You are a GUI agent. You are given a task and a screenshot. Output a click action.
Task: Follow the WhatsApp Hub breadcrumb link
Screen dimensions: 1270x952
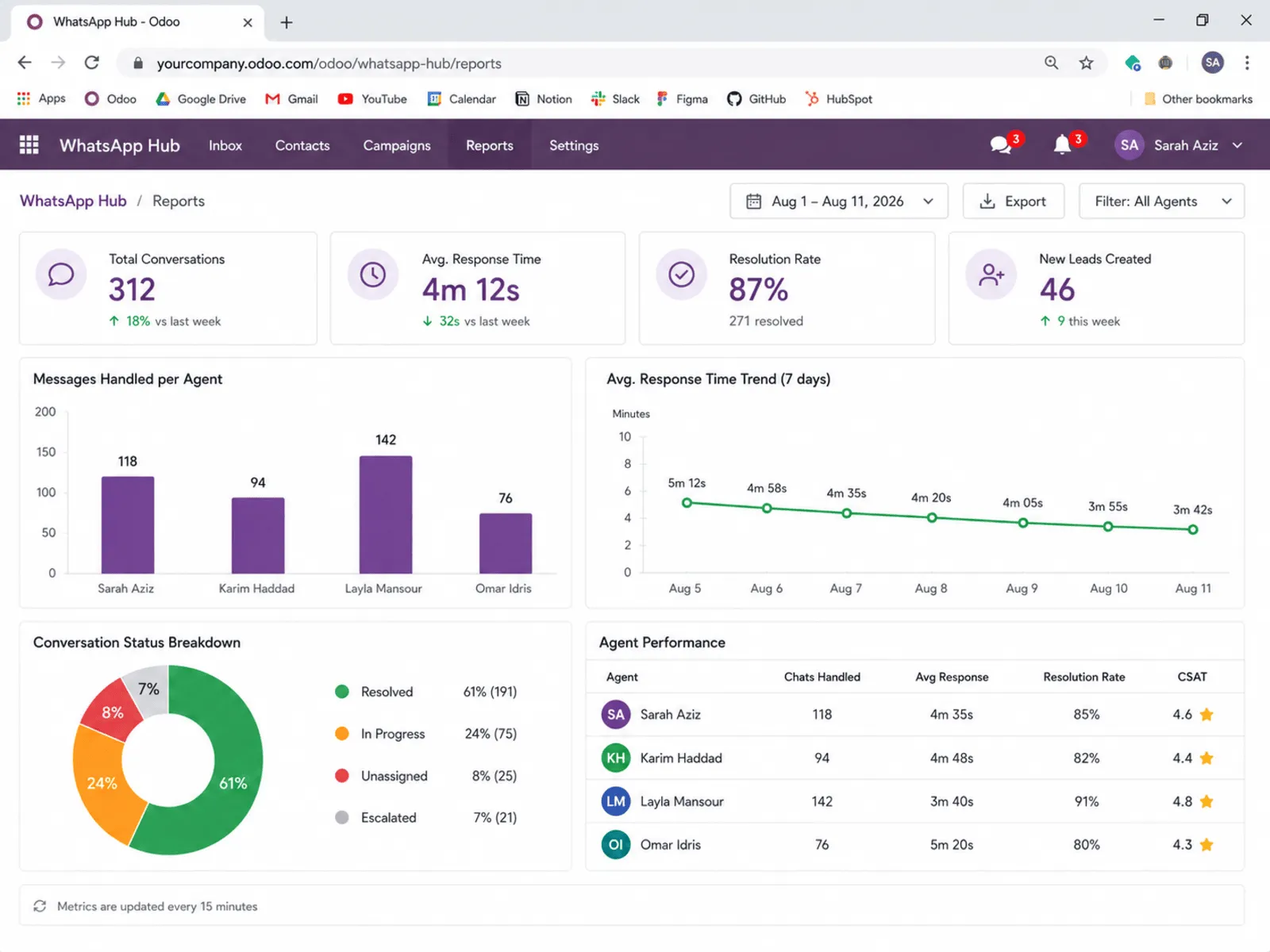tap(73, 201)
